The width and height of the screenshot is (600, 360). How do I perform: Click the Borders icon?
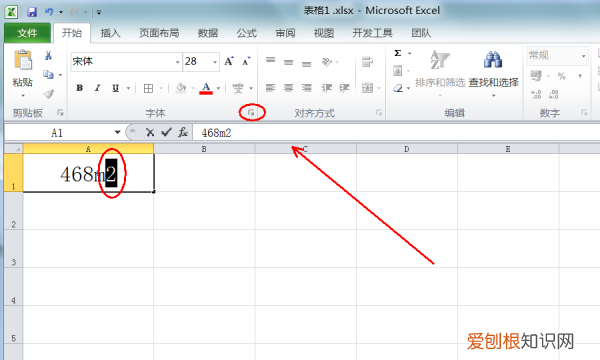tap(148, 88)
